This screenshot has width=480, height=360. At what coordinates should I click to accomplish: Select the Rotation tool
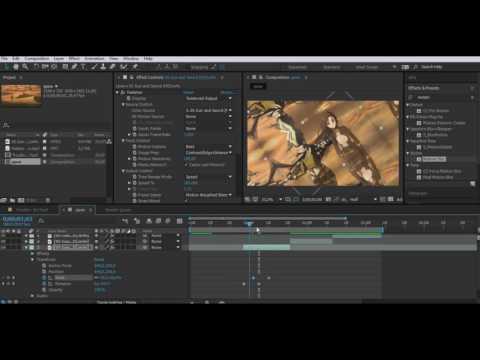point(36,67)
